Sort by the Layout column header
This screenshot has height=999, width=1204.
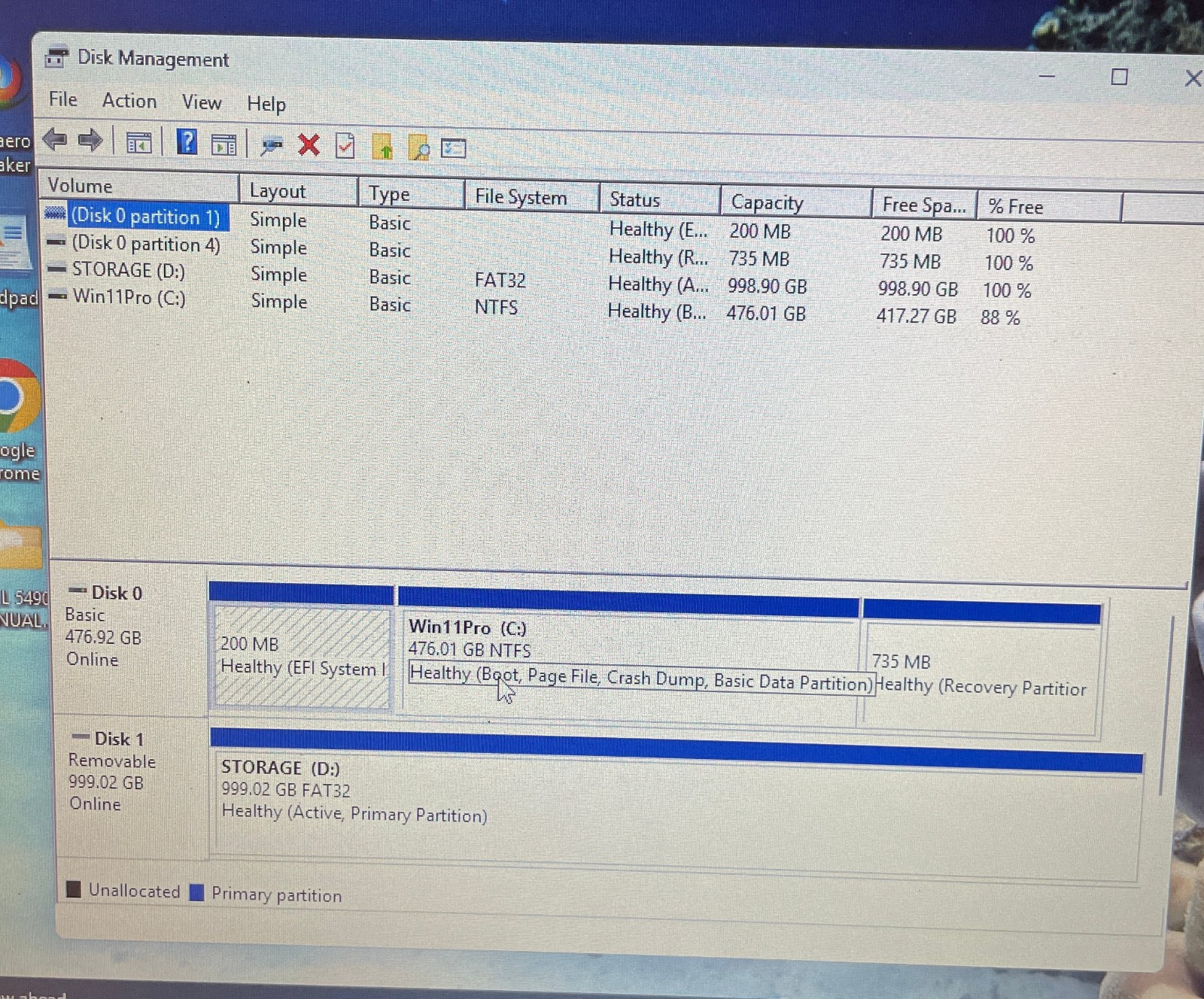(x=298, y=191)
